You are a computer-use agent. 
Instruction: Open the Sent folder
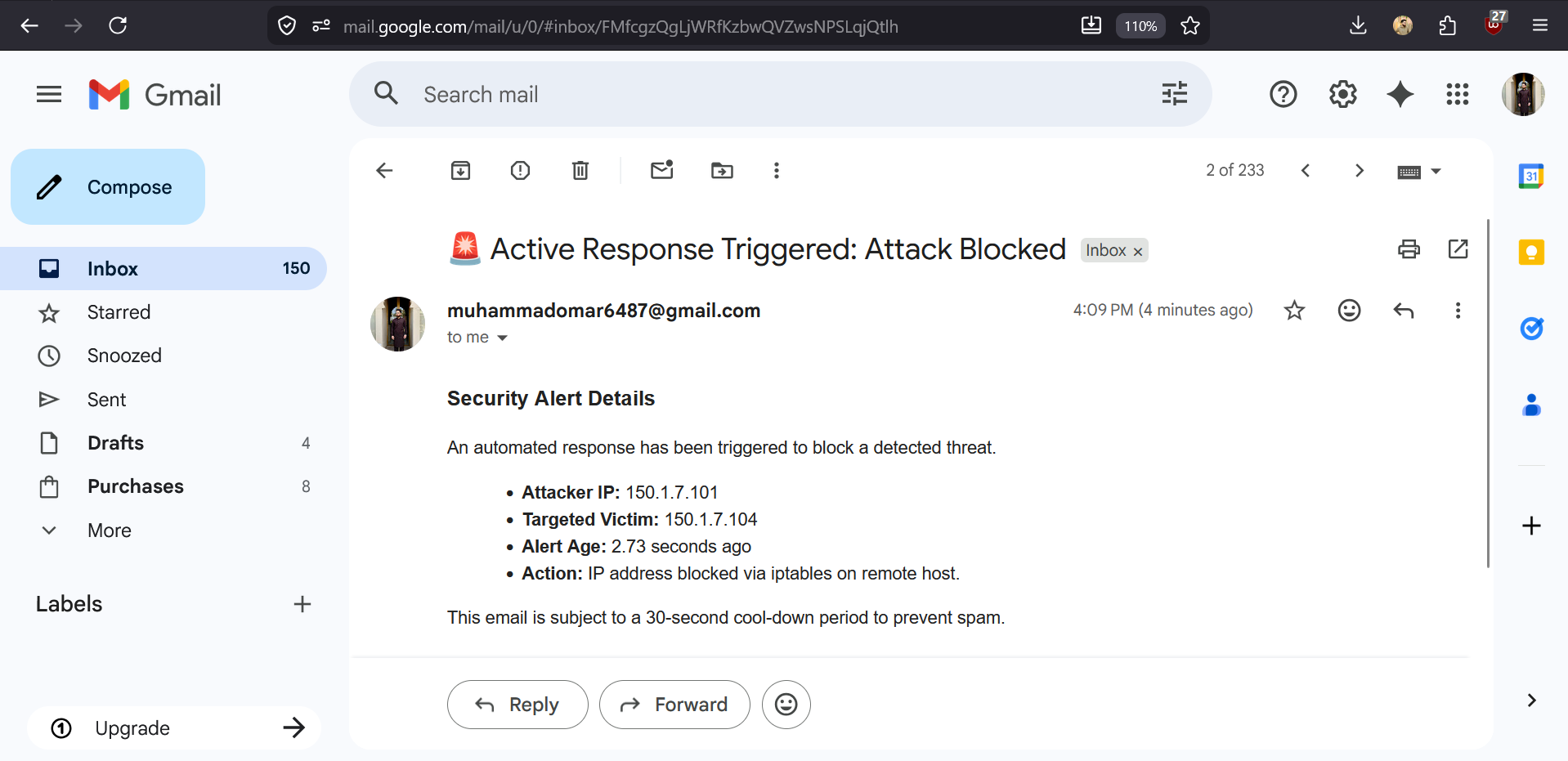coord(164,400)
